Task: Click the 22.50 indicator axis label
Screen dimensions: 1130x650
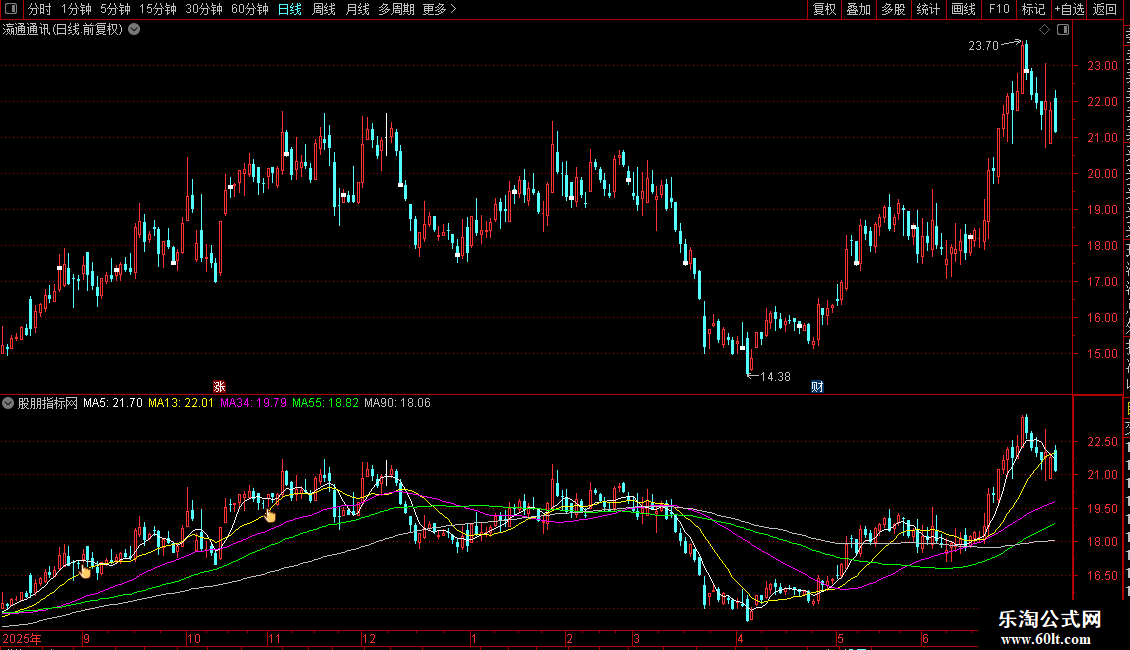Action: (x=1103, y=442)
